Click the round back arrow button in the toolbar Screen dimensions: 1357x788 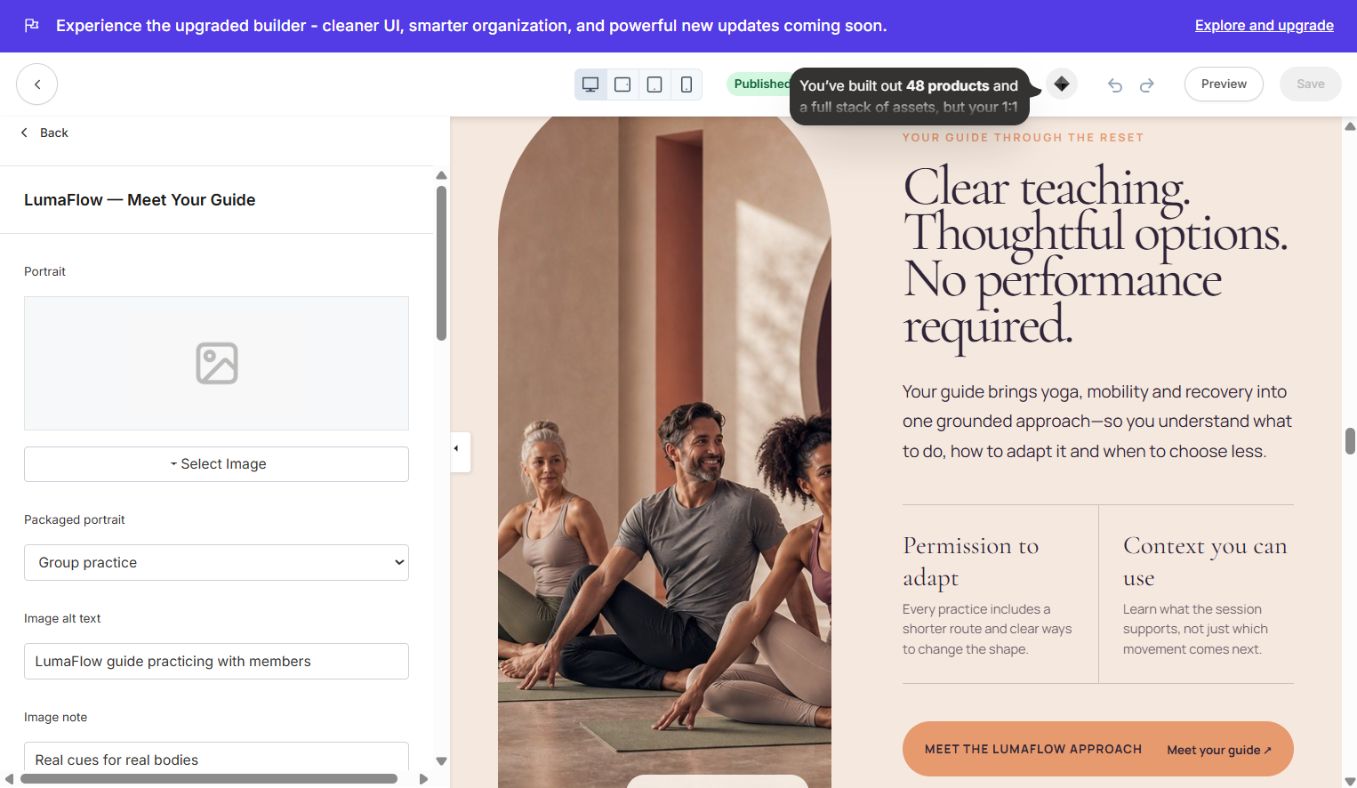[x=37, y=84]
